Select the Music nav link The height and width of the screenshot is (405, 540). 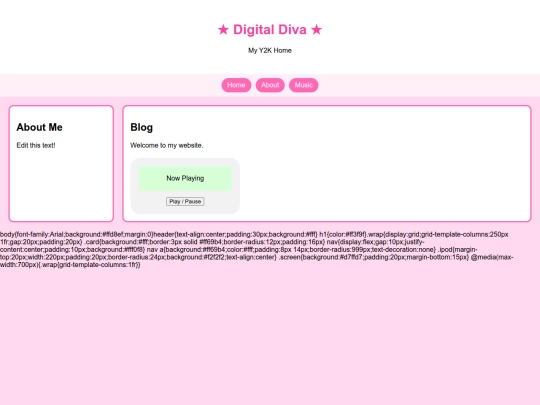click(303, 85)
